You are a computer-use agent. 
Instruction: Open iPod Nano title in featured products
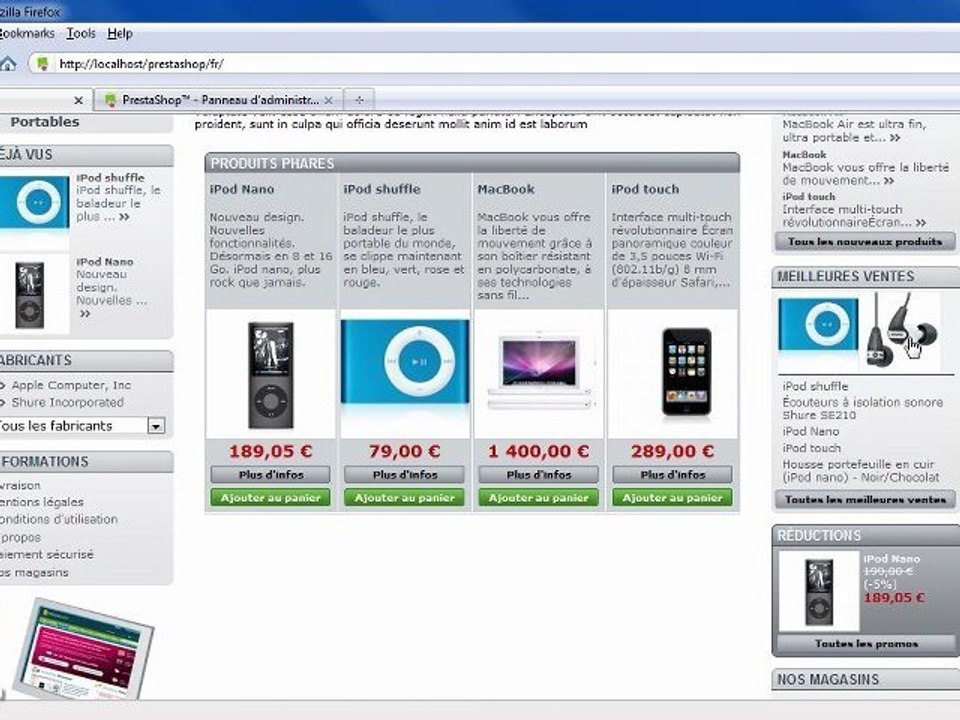pyautogui.click(x=242, y=189)
